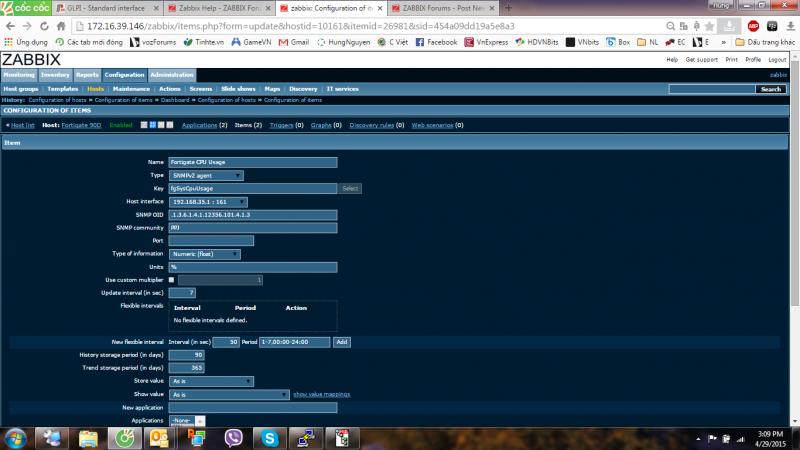Open show value mappings link
800x450 pixels.
321,394
